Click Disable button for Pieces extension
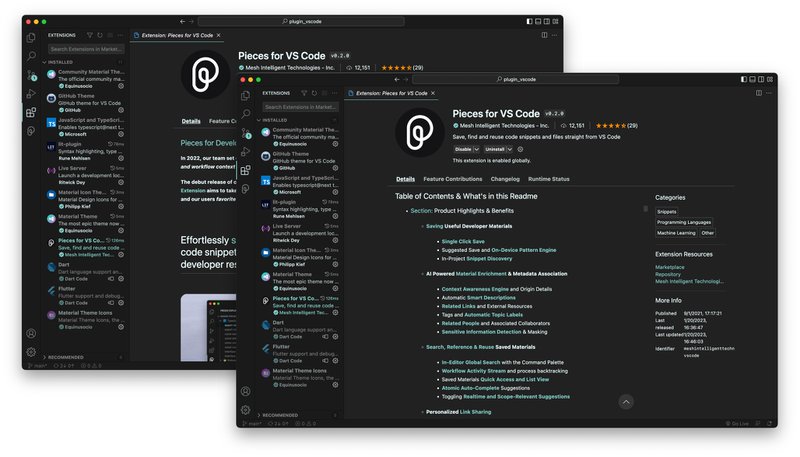 click(x=463, y=149)
